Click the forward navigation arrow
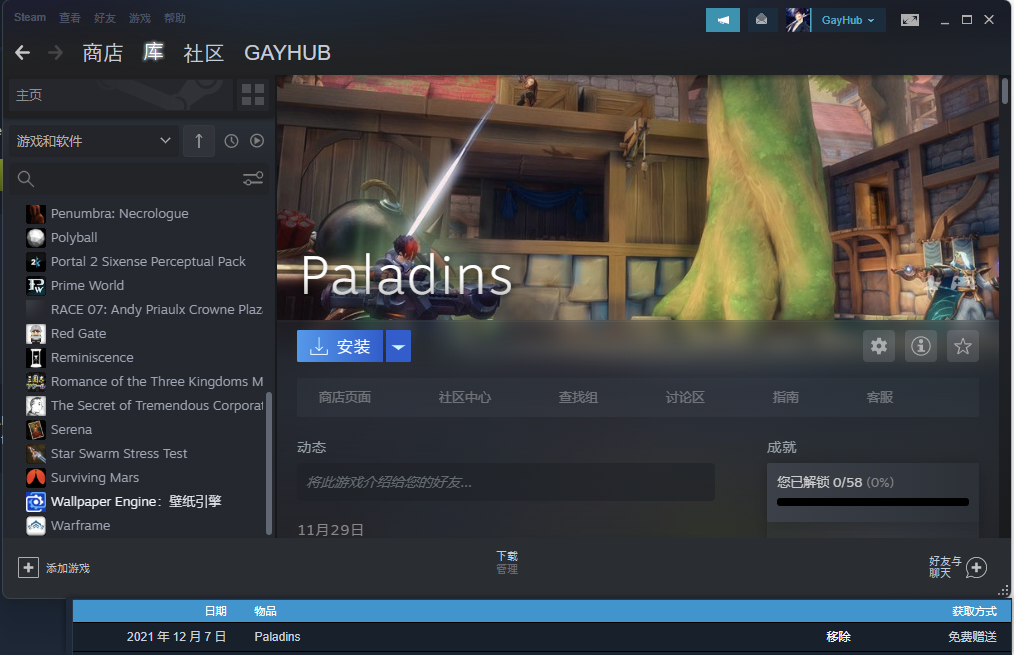Screen dimensions: 1014x655 [x=56, y=52]
